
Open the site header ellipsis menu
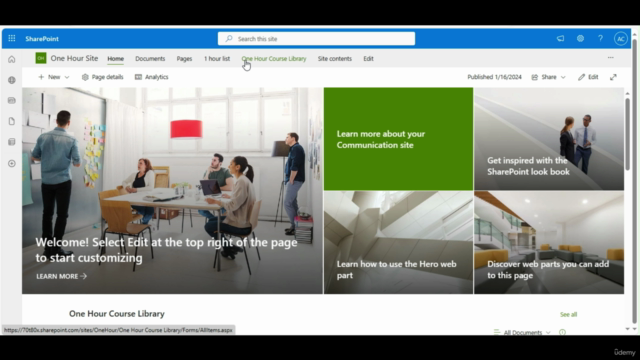click(611, 58)
